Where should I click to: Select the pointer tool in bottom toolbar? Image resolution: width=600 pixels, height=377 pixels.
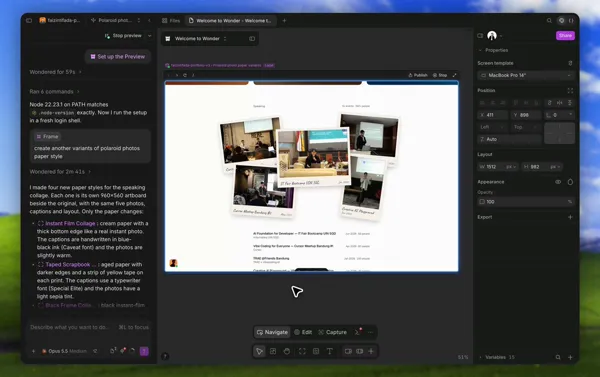coord(259,351)
